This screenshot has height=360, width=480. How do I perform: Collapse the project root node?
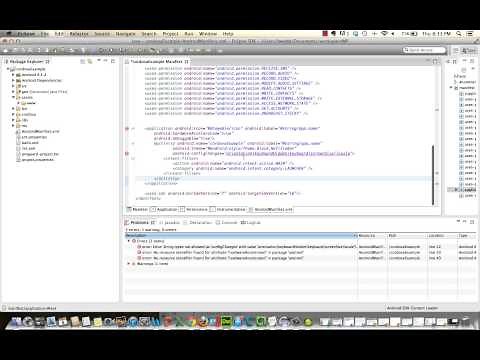(8, 69)
